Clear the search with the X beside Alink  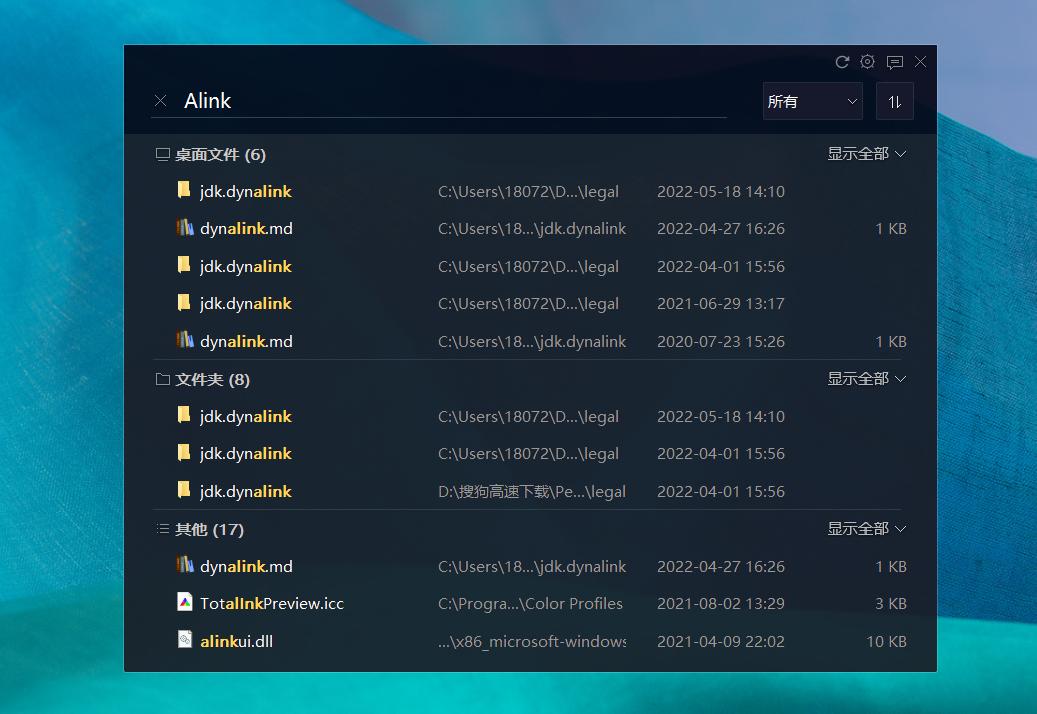click(x=160, y=100)
